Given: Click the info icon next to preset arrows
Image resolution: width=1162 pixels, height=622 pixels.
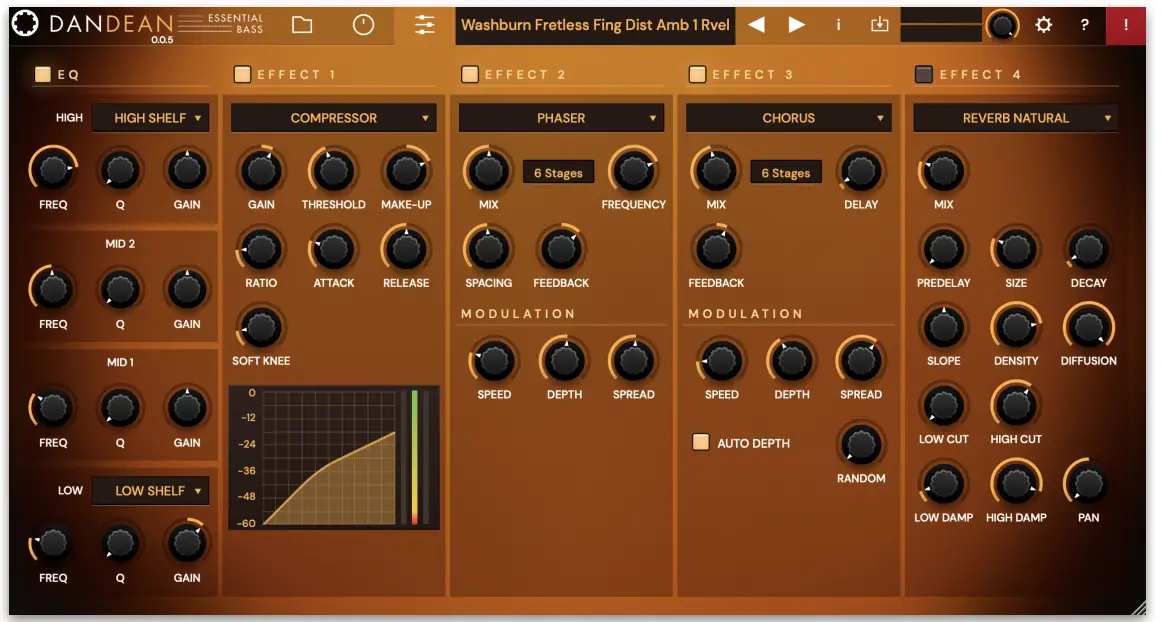Looking at the screenshot, I should 838,25.
